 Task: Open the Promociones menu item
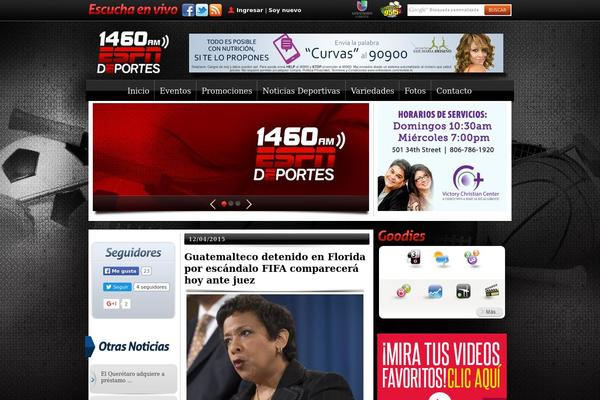(x=227, y=91)
